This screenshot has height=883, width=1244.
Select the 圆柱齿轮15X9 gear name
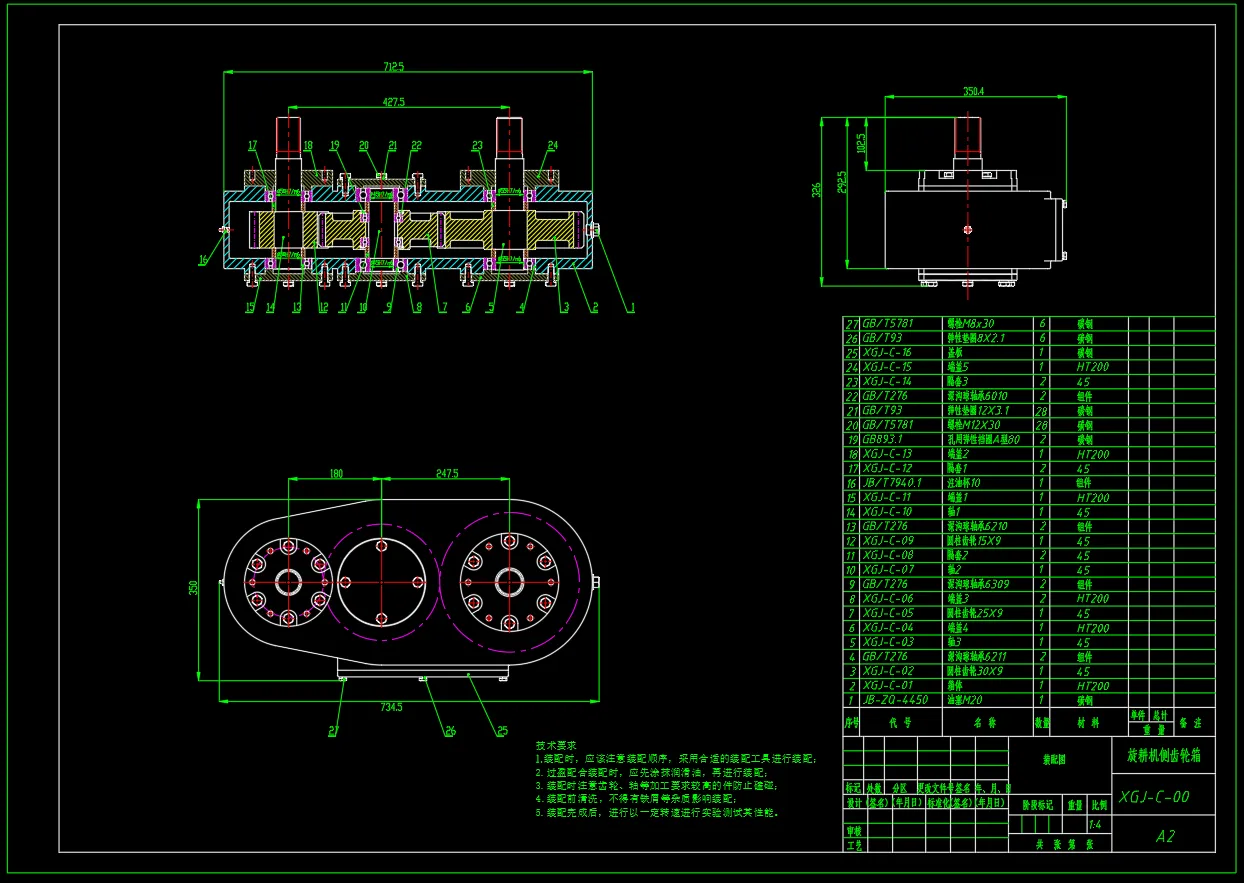coord(974,541)
